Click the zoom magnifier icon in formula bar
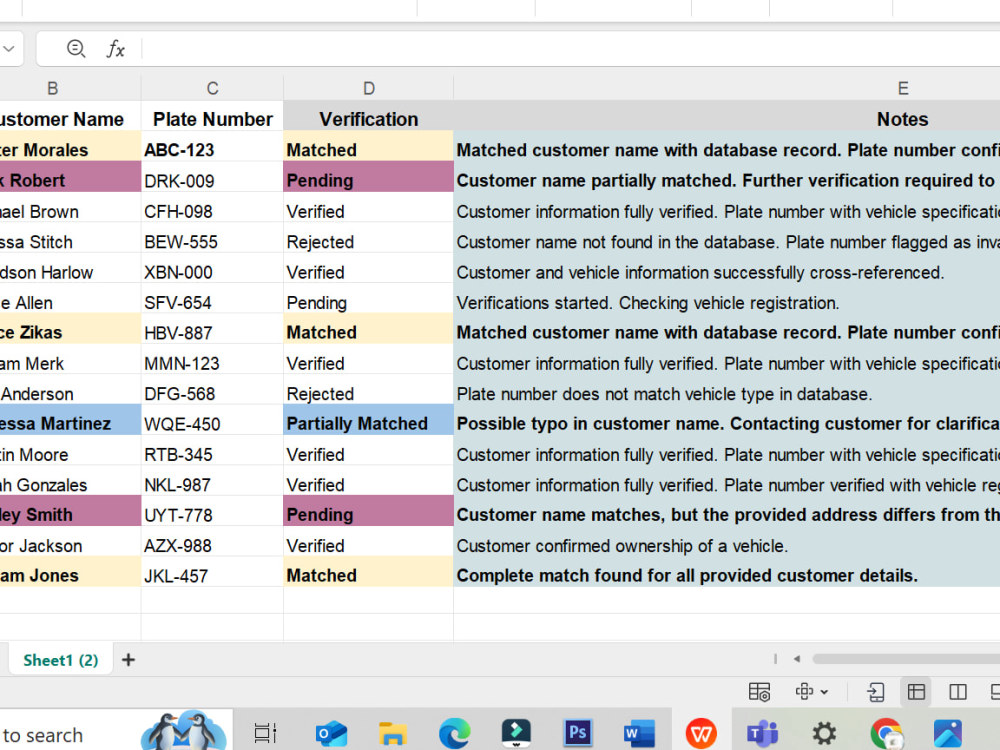 [76, 48]
